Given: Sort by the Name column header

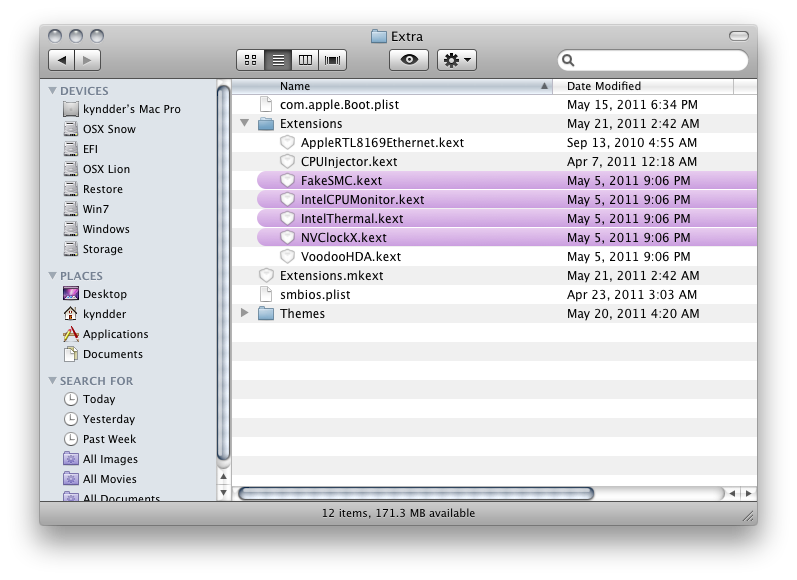Looking at the screenshot, I should 392,86.
